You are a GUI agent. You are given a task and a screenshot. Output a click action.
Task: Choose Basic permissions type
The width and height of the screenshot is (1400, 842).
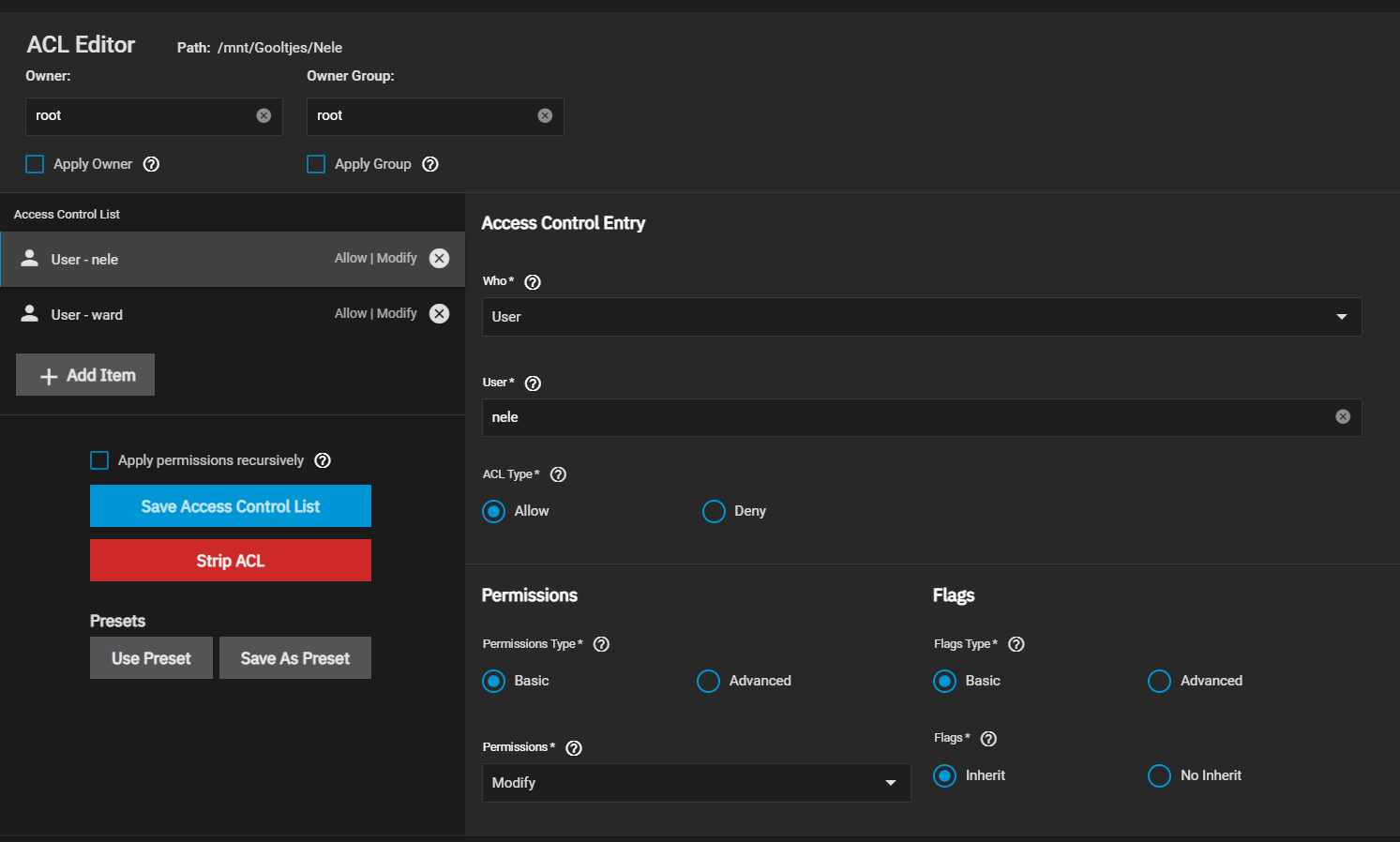(x=493, y=681)
